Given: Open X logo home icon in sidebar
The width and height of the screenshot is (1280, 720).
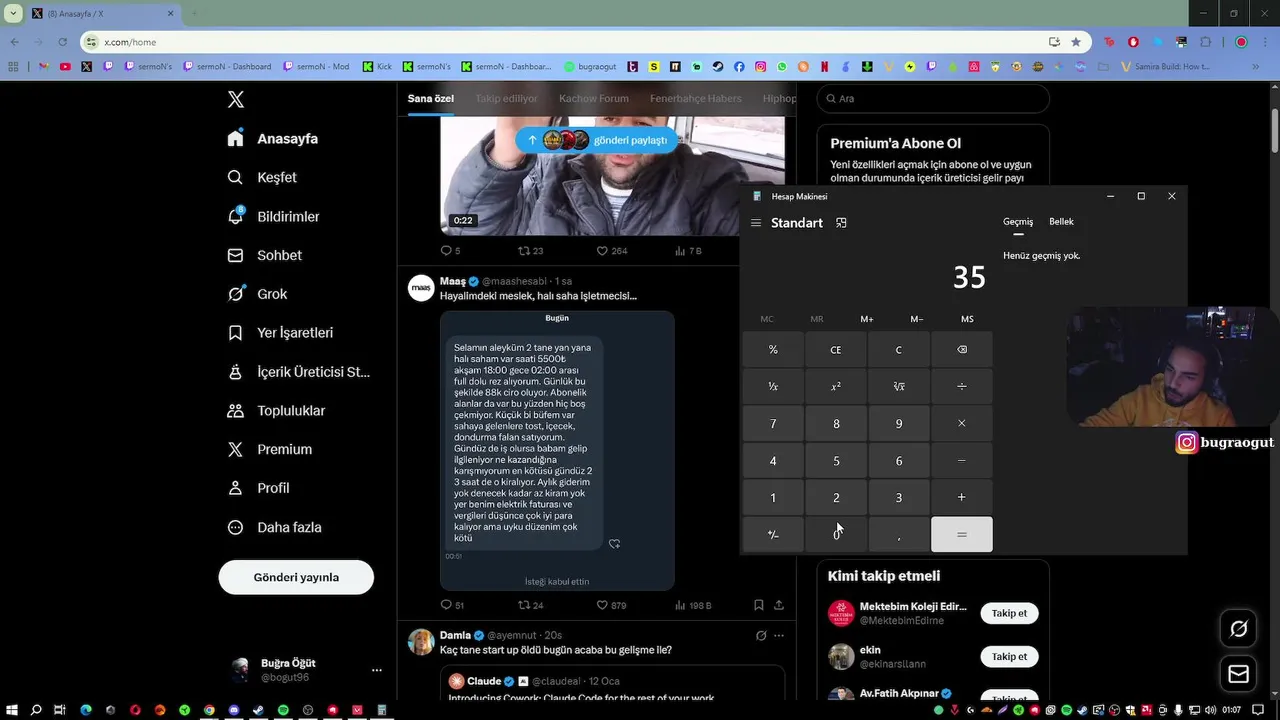Looking at the screenshot, I should pyautogui.click(x=236, y=99).
